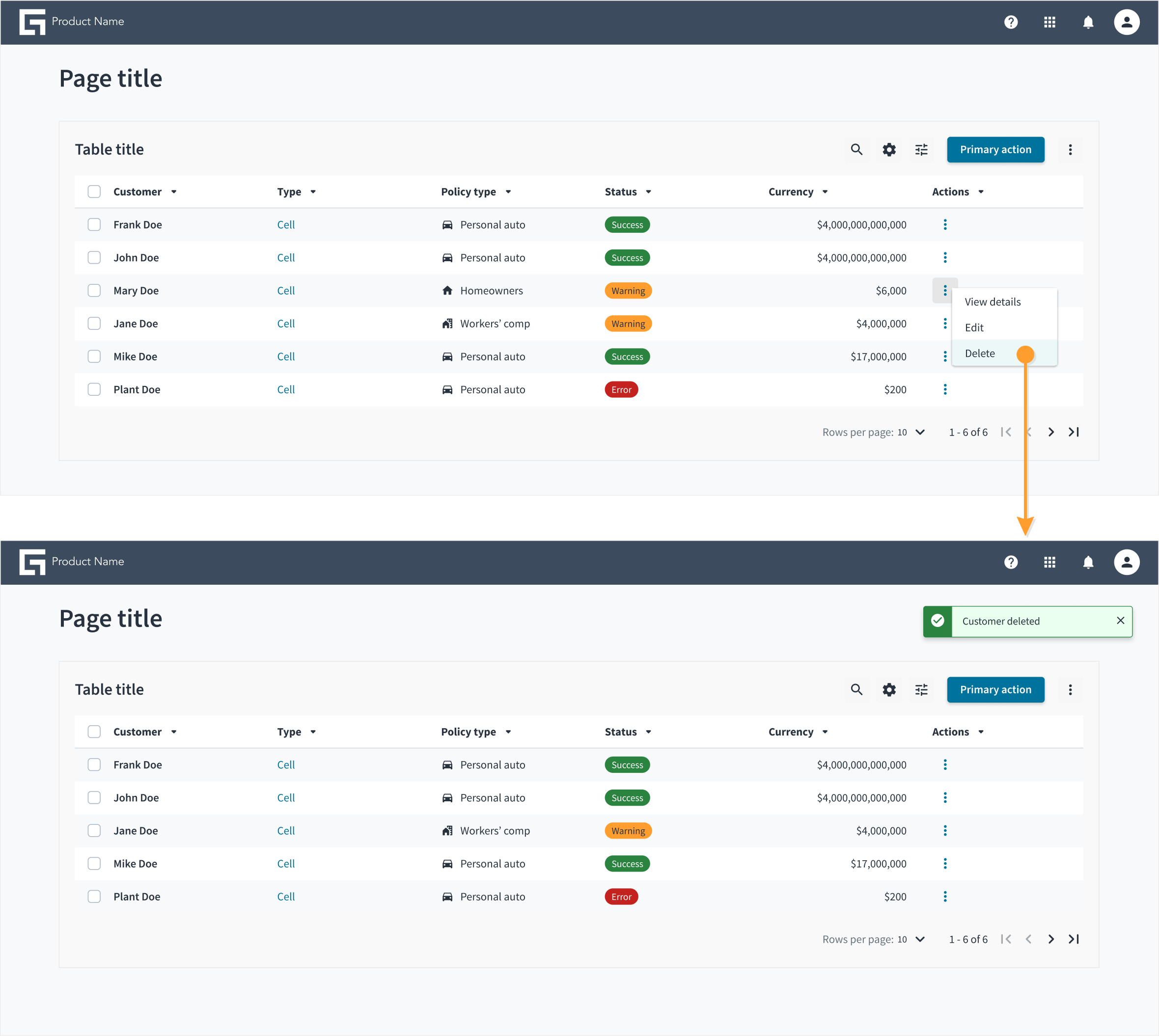This screenshot has width=1159, height=1036.
Task: Open table settings gear in the upper mockup
Action: (x=889, y=150)
